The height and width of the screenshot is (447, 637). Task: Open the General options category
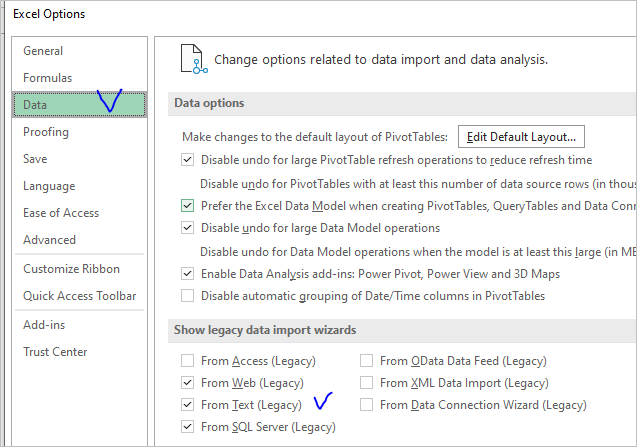pyautogui.click(x=43, y=51)
